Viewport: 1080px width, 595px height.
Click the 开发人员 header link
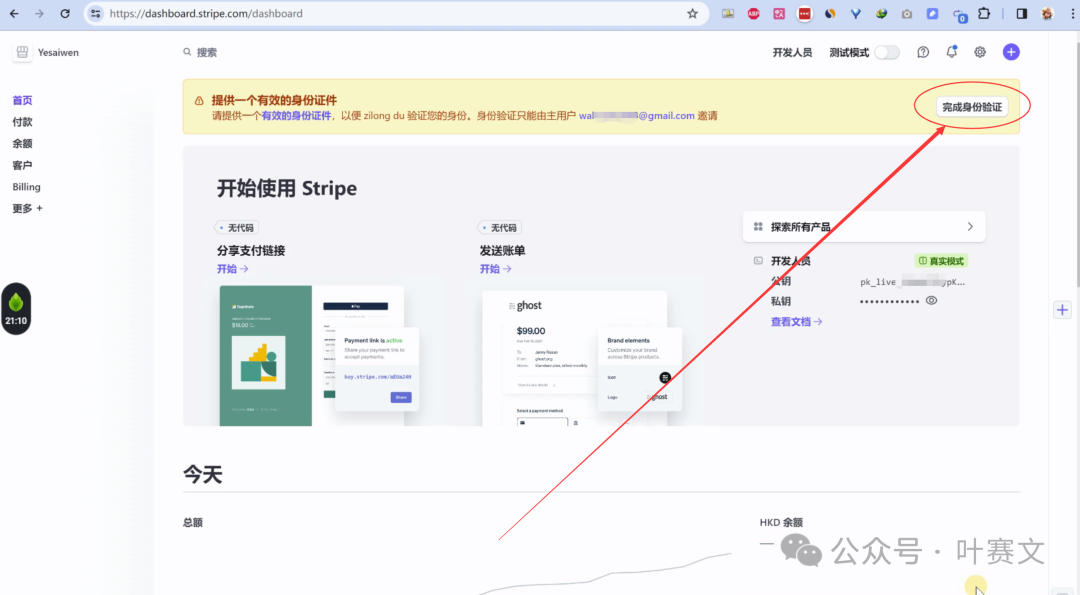(x=792, y=52)
